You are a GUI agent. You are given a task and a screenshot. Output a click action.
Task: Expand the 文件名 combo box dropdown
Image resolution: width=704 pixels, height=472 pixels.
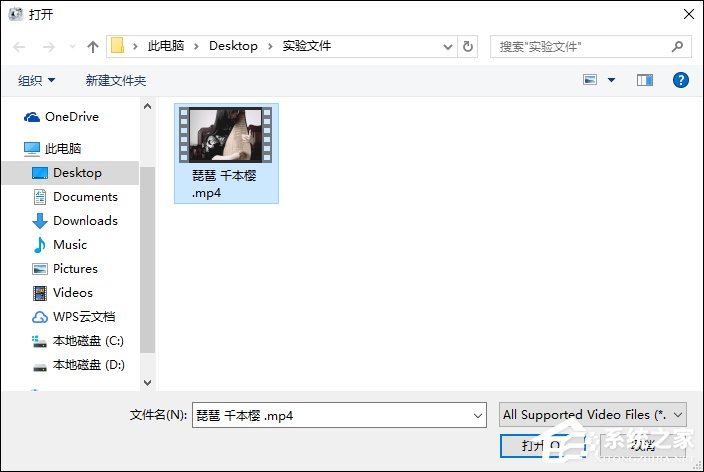[x=478, y=415]
